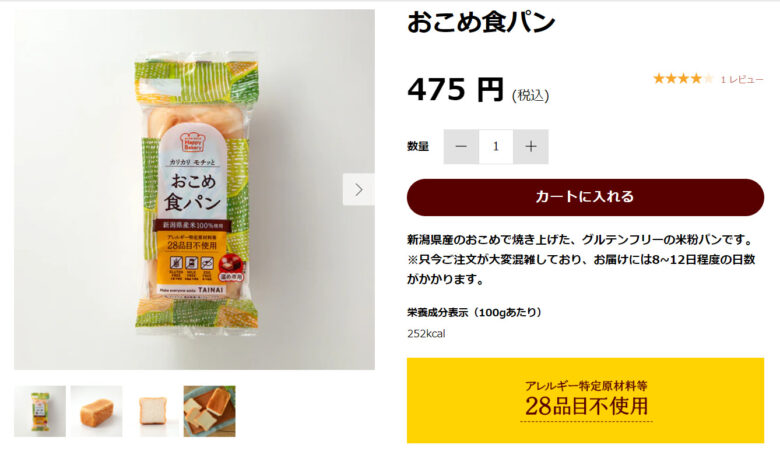
Task: Open the 1 レビュー review link
Action: pos(742,80)
